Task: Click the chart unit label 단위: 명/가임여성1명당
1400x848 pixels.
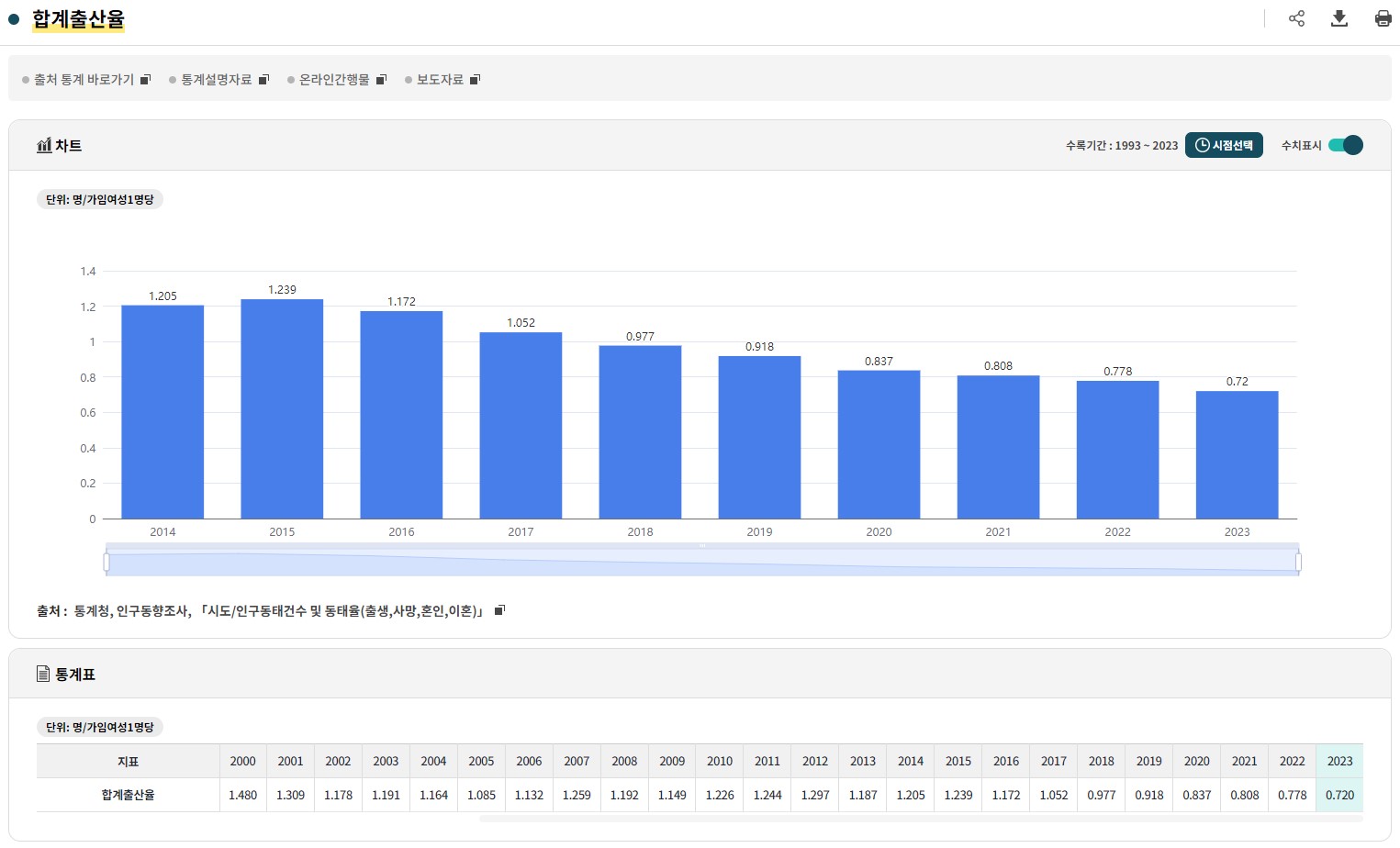Action: [100, 199]
